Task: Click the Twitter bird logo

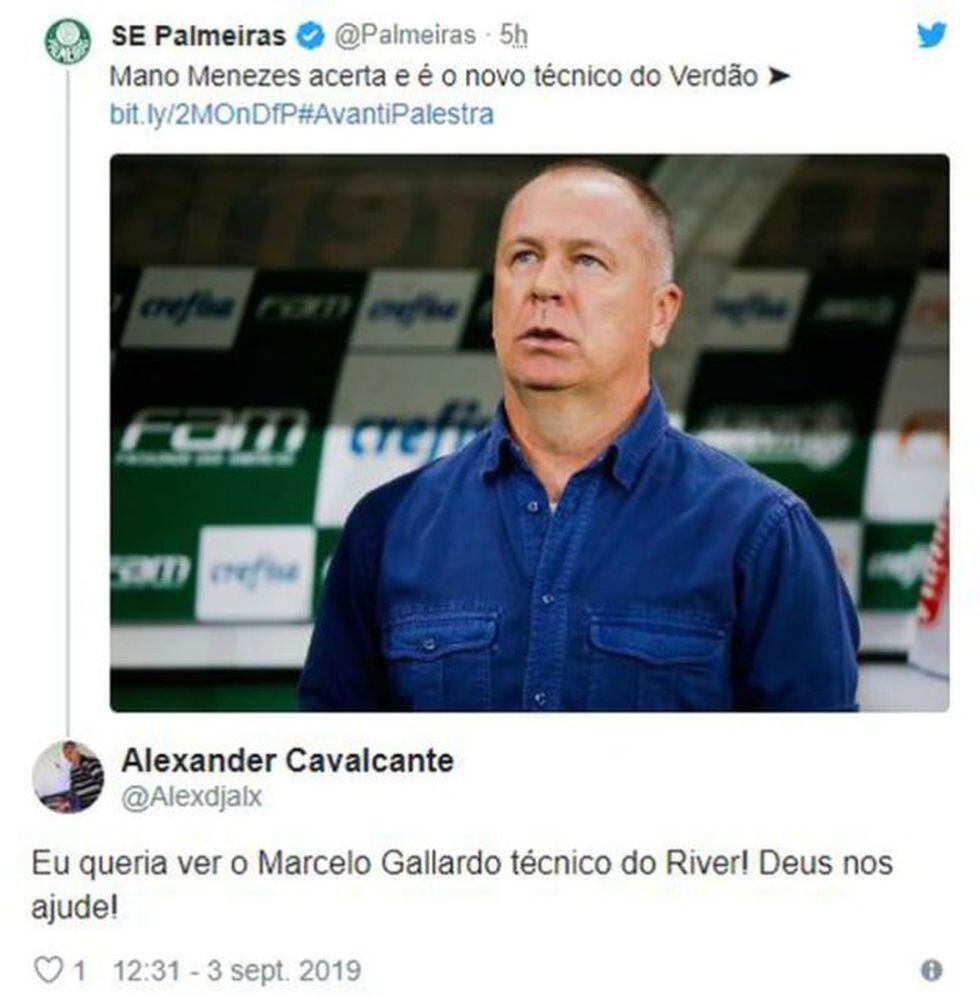Action: tap(931, 34)
